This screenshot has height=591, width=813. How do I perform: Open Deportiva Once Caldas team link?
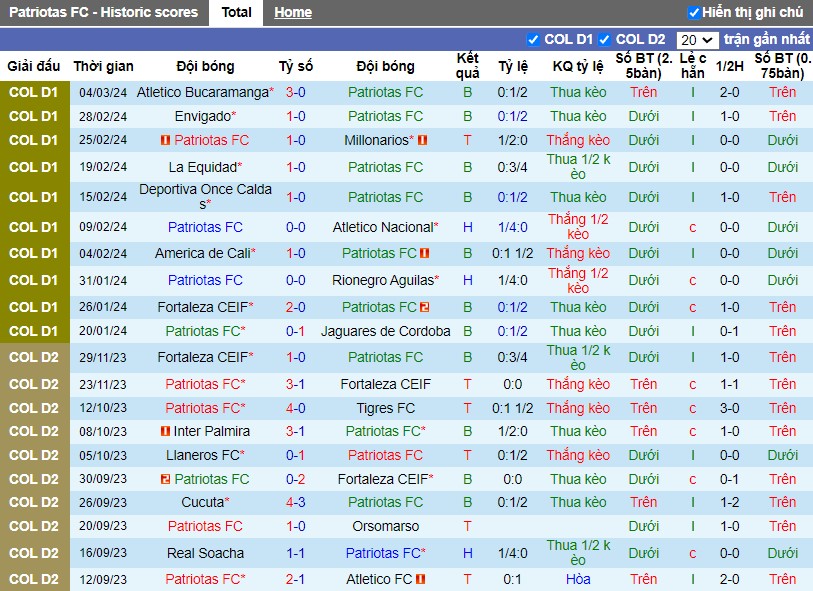tap(205, 197)
